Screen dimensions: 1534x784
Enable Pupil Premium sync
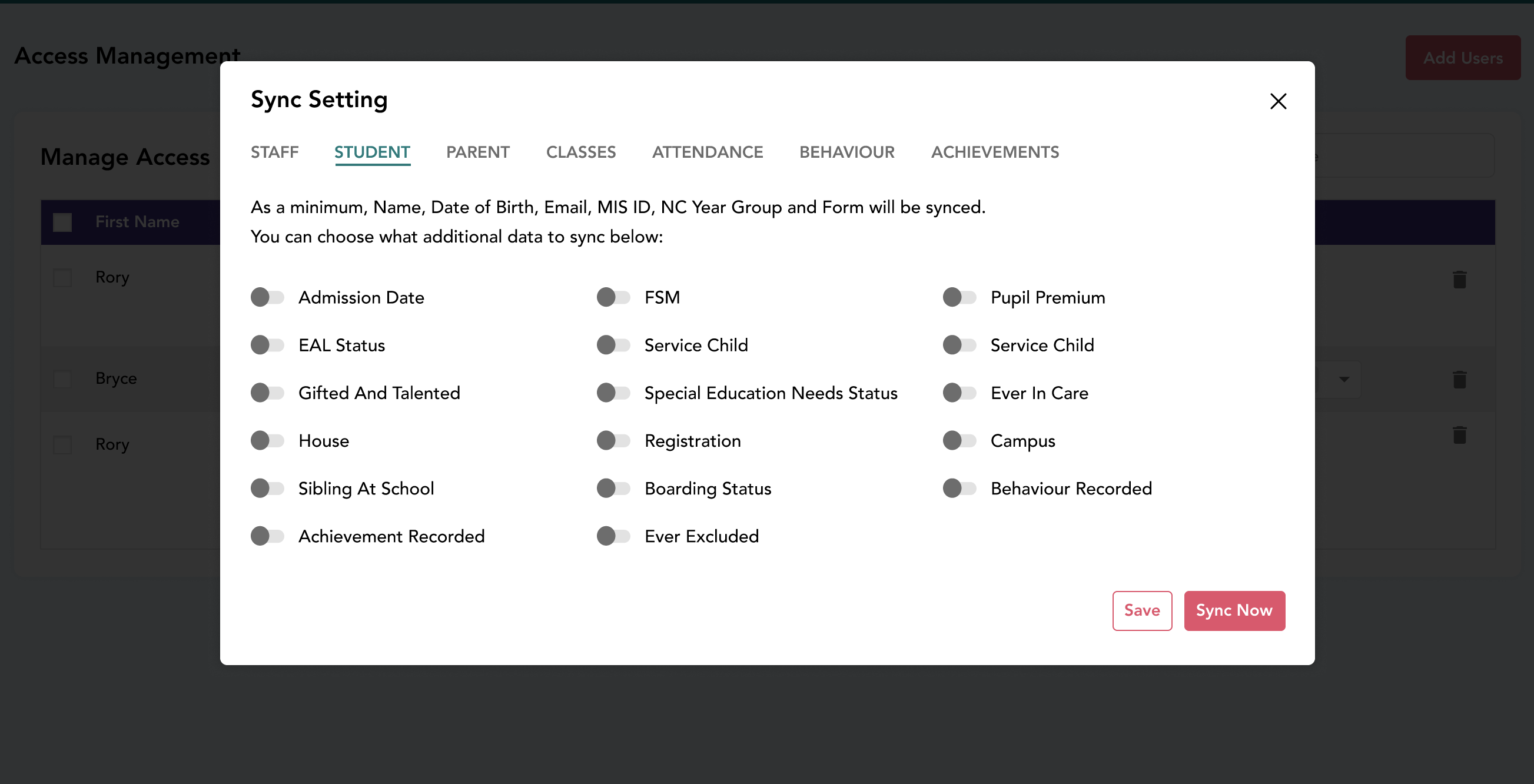pos(959,297)
